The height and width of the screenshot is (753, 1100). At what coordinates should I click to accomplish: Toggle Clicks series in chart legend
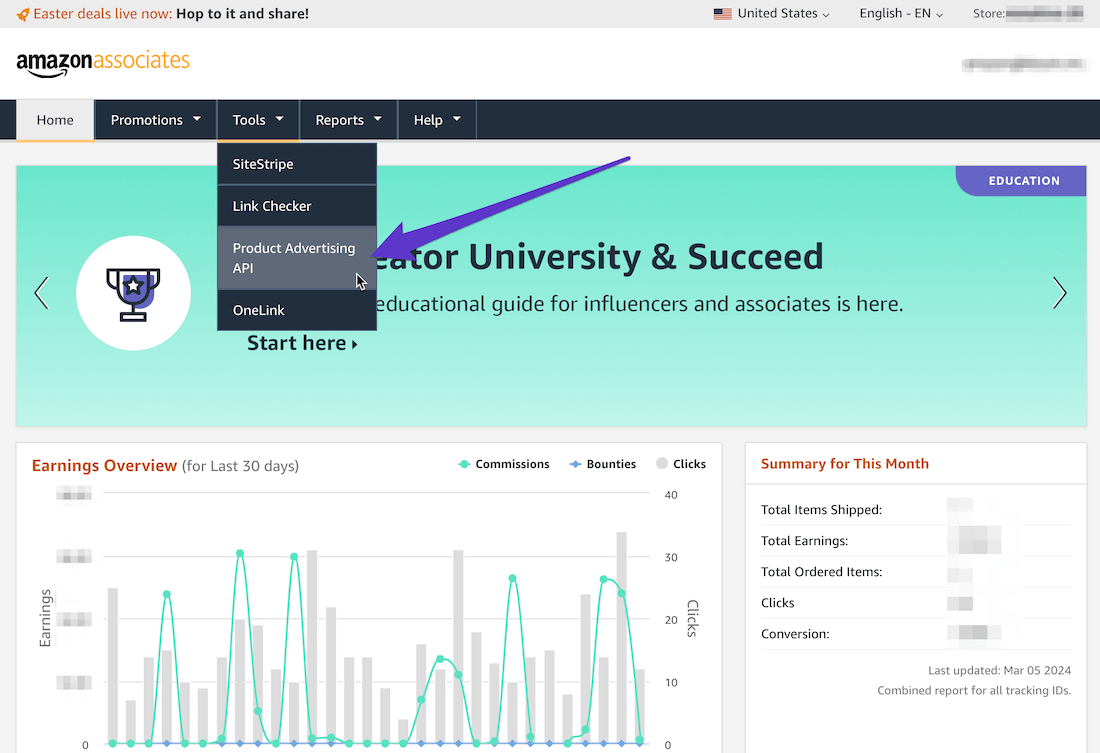(x=680, y=464)
